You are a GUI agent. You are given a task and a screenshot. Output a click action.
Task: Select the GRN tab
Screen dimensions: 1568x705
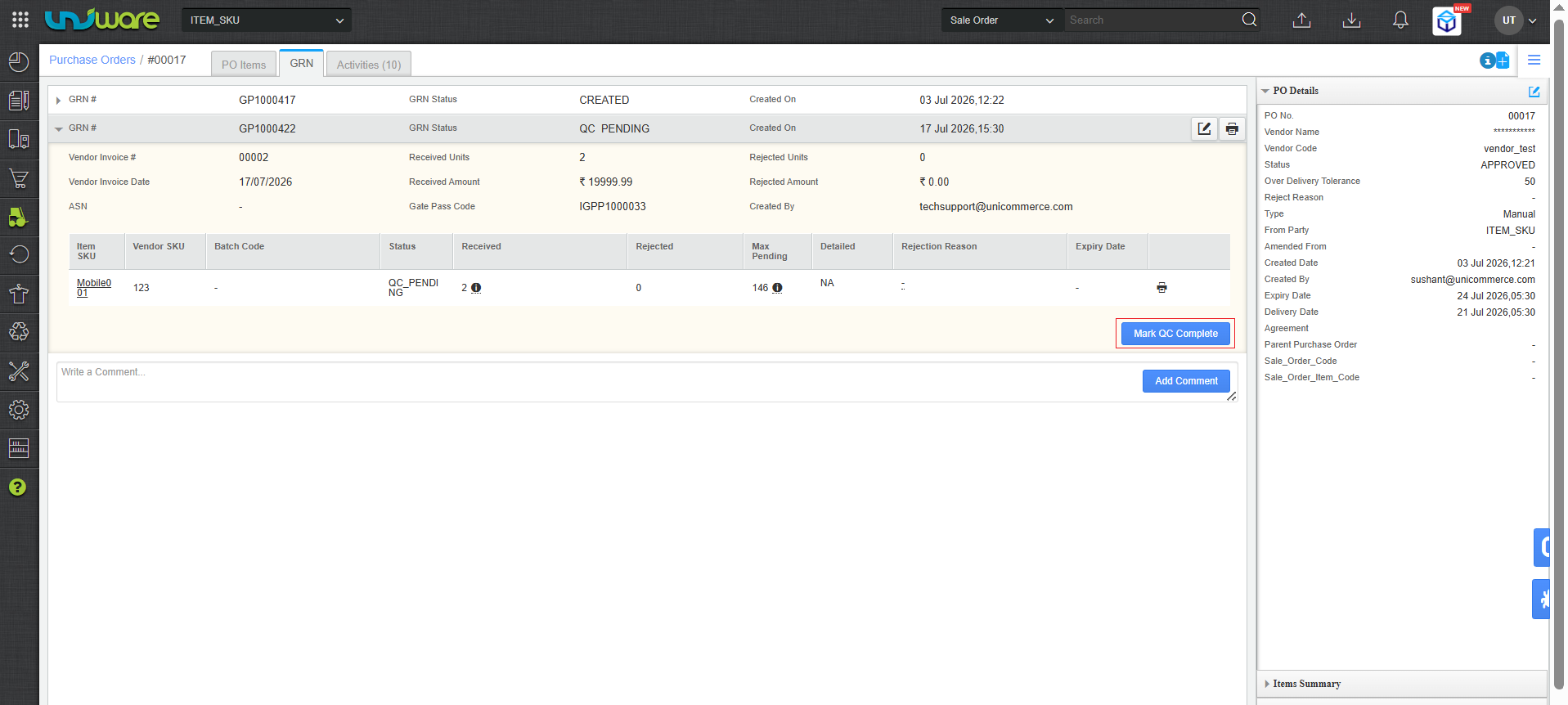pos(302,63)
